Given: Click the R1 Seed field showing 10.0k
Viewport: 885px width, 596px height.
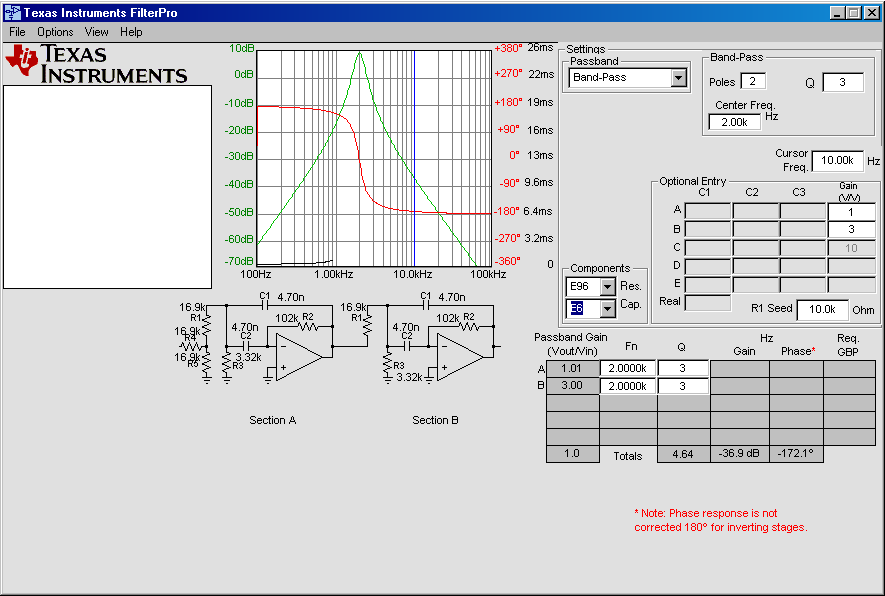Looking at the screenshot, I should [822, 309].
